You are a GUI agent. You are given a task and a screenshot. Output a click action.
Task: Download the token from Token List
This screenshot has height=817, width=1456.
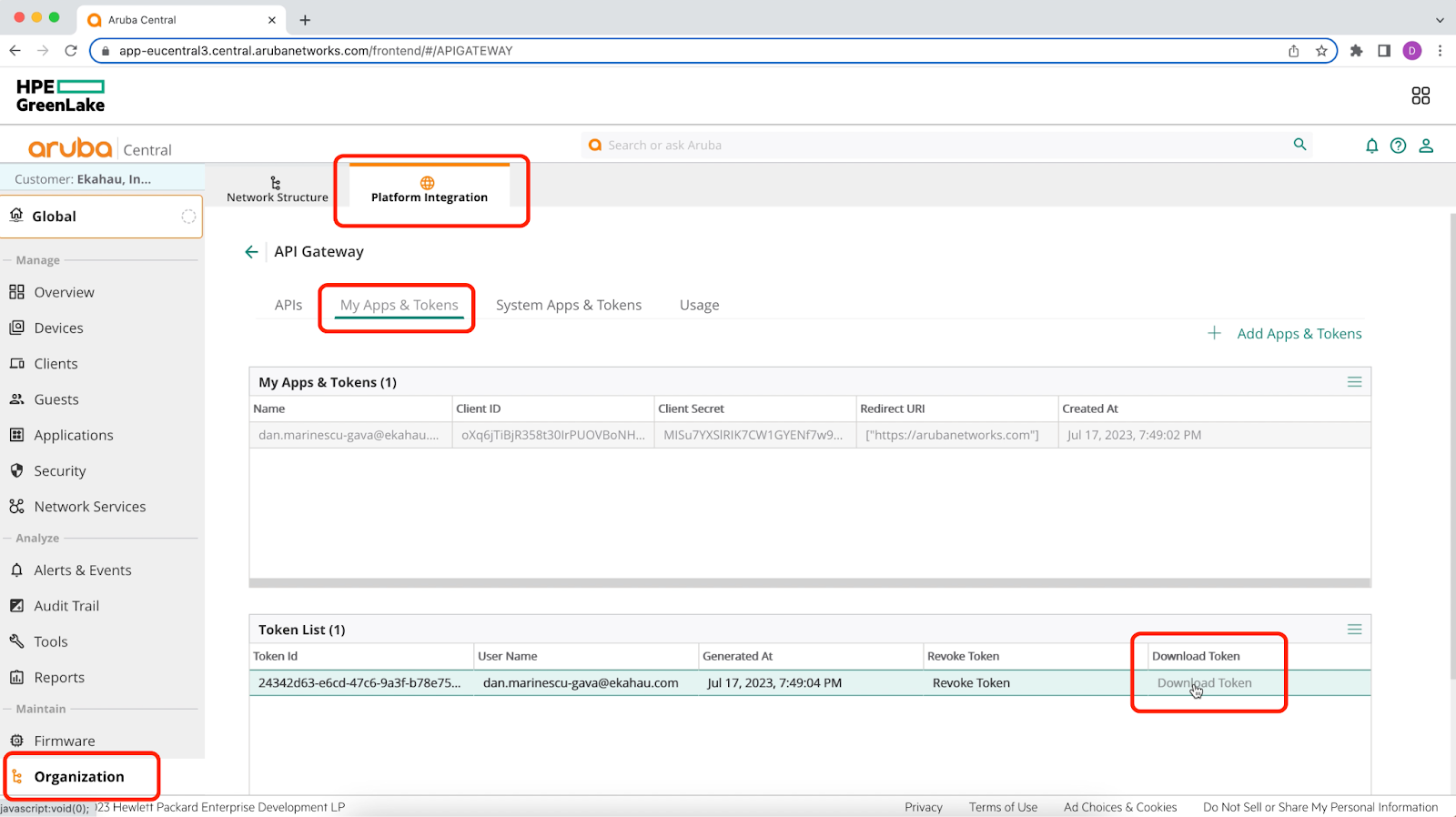click(1204, 683)
